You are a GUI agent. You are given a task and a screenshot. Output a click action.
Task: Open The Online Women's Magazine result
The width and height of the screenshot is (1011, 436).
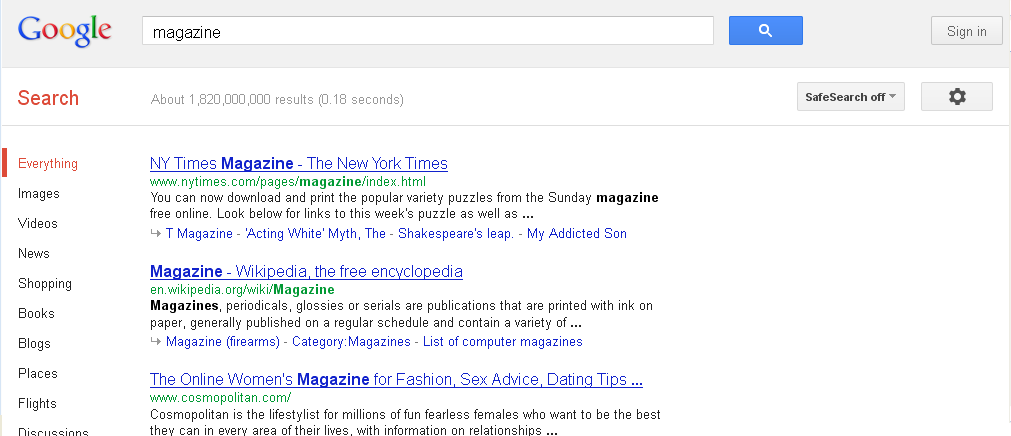click(396, 379)
